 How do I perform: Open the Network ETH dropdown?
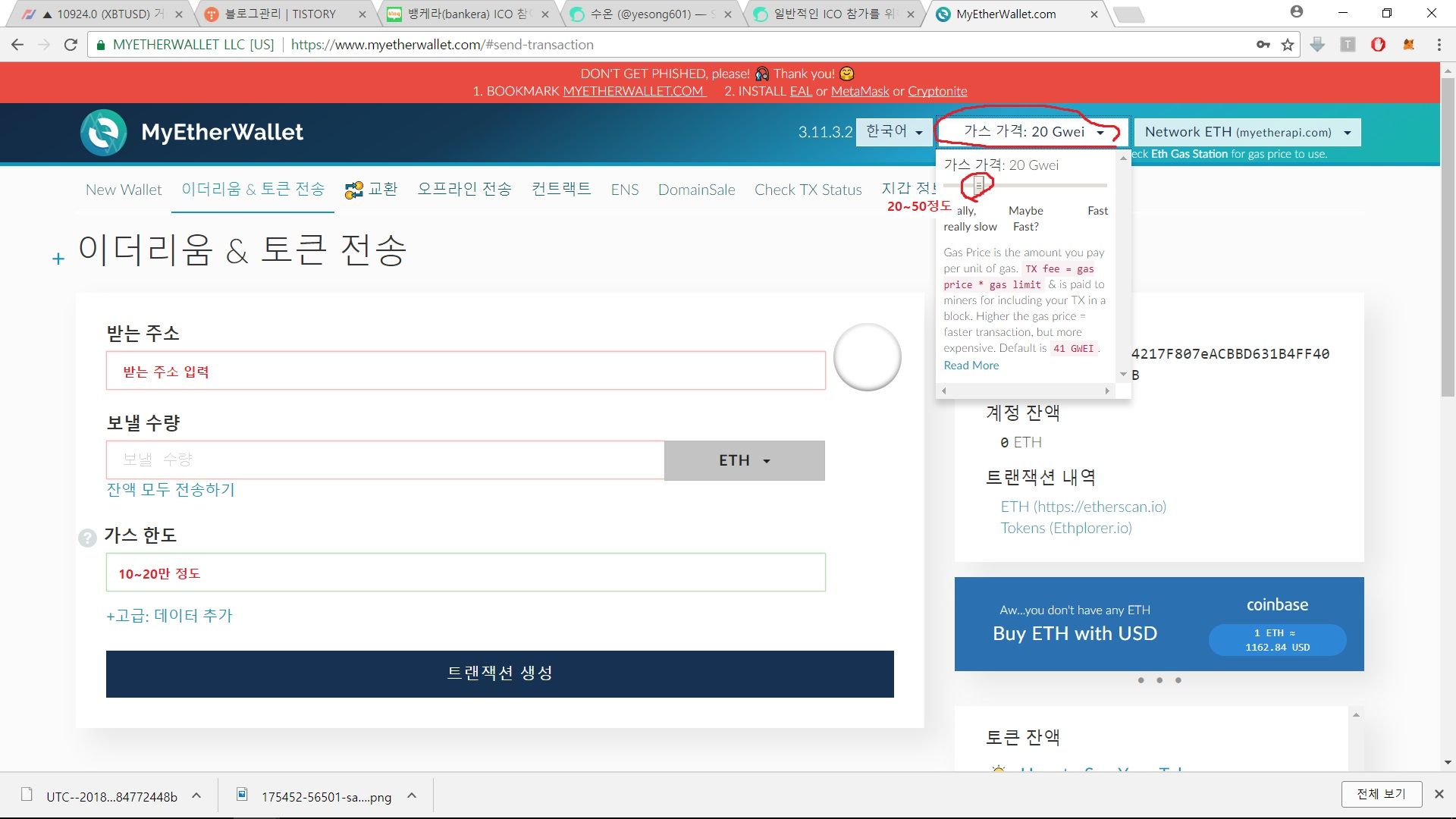[1247, 132]
